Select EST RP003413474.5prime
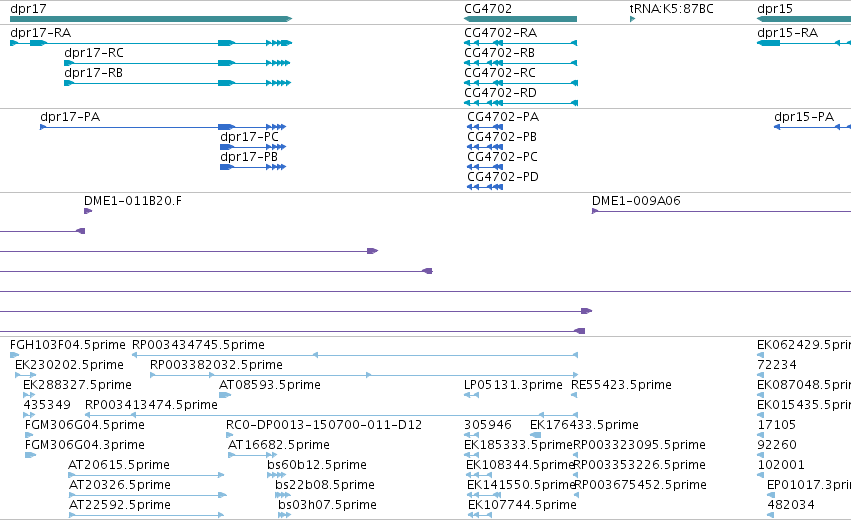The width and height of the screenshot is (851, 520). (332, 415)
